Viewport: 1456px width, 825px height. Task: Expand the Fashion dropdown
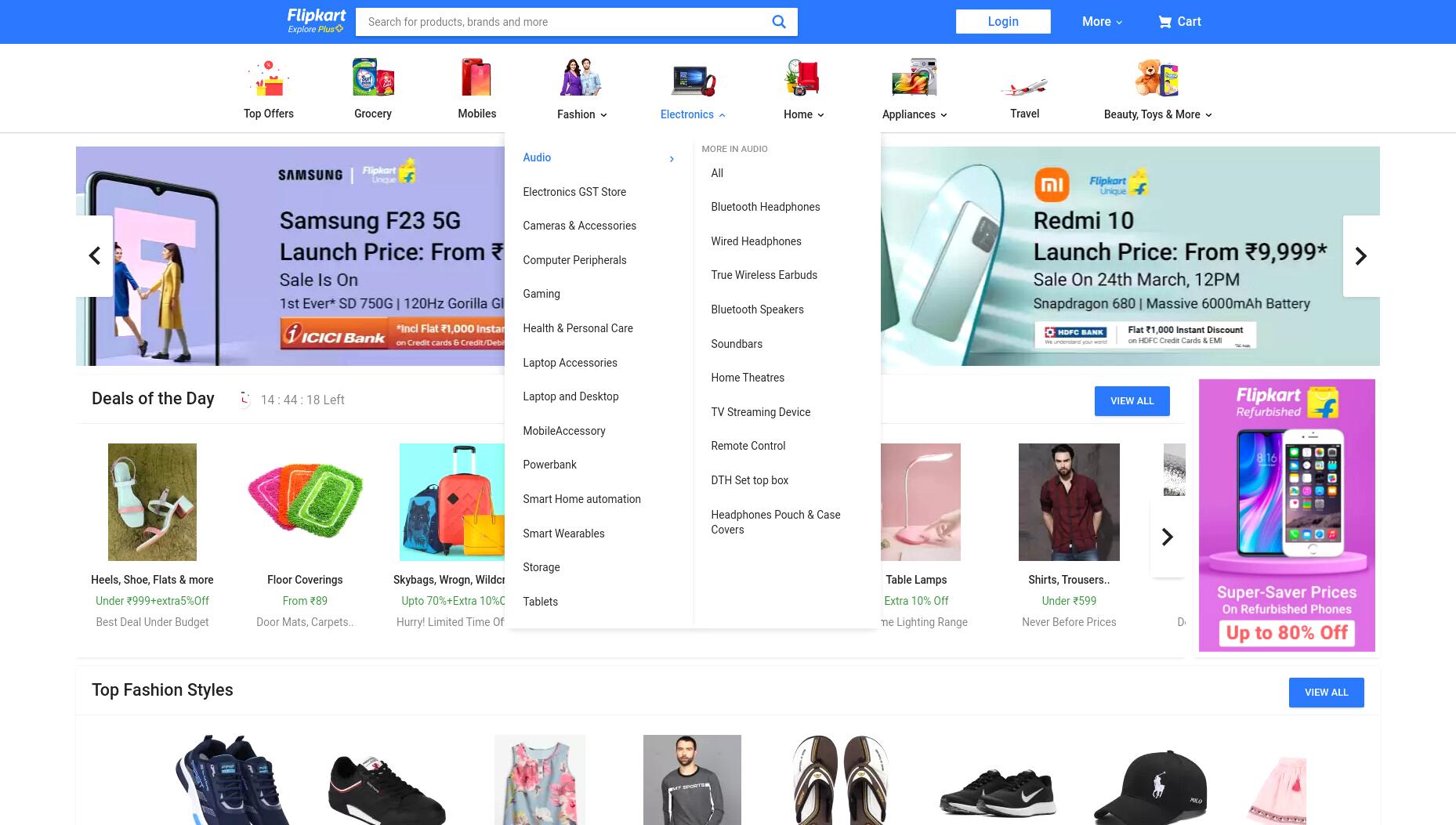coord(582,114)
